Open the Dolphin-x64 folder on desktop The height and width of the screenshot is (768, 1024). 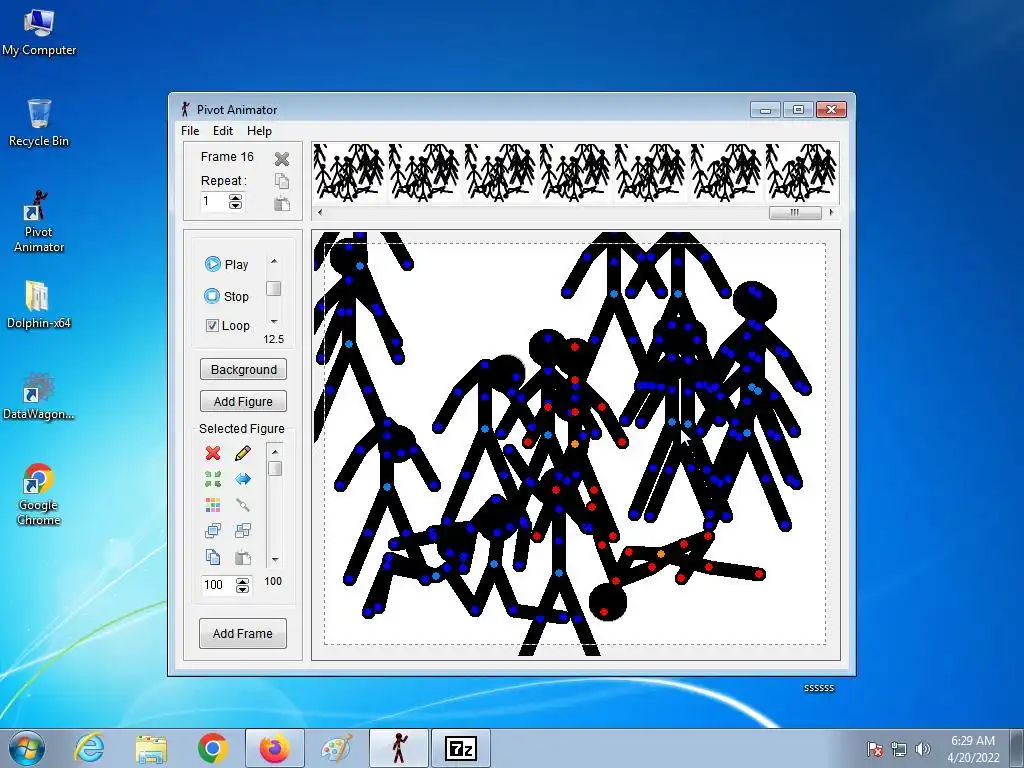tap(39, 305)
